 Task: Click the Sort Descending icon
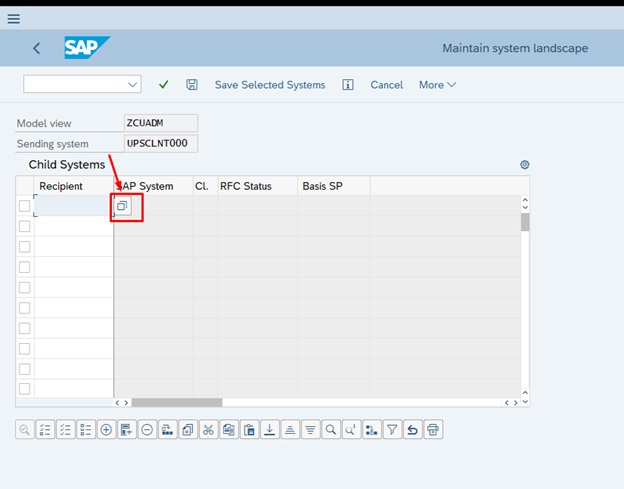point(310,430)
